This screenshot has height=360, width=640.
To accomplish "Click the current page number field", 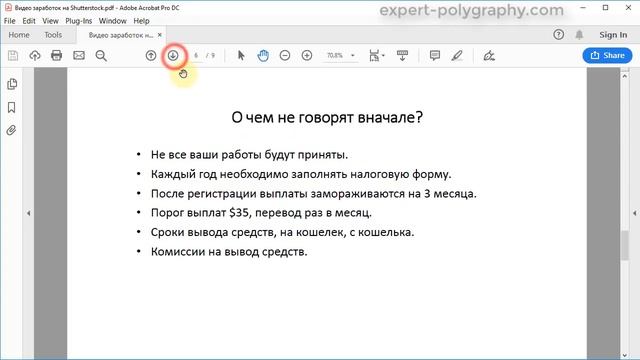I will [x=196, y=56].
